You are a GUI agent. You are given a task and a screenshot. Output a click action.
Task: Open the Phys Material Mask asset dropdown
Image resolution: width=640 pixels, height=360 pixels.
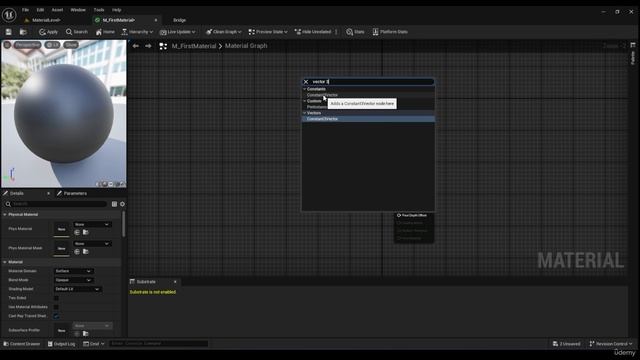[x=92, y=244]
